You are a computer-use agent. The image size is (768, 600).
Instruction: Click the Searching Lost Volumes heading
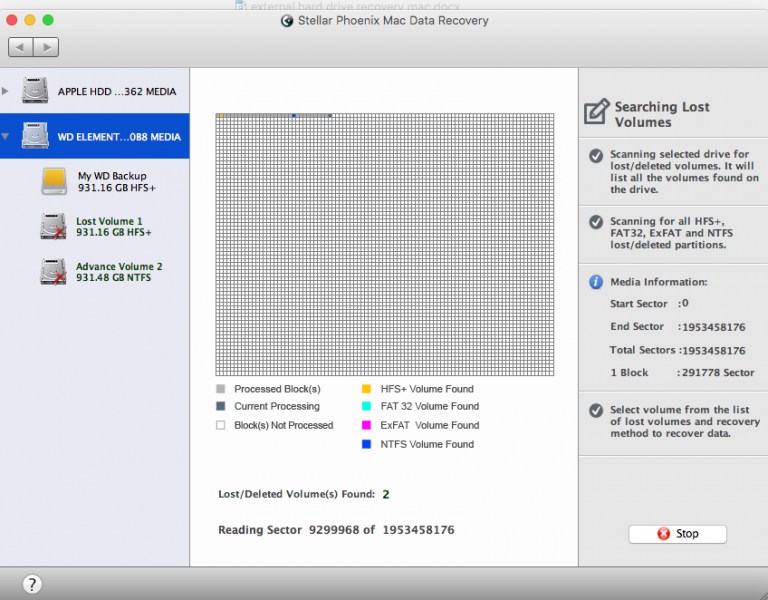[x=662, y=115]
